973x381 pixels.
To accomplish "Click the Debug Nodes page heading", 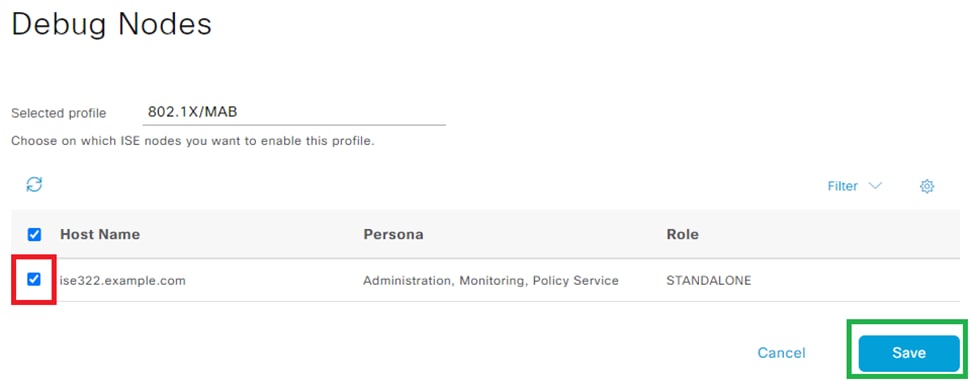I will point(112,24).
